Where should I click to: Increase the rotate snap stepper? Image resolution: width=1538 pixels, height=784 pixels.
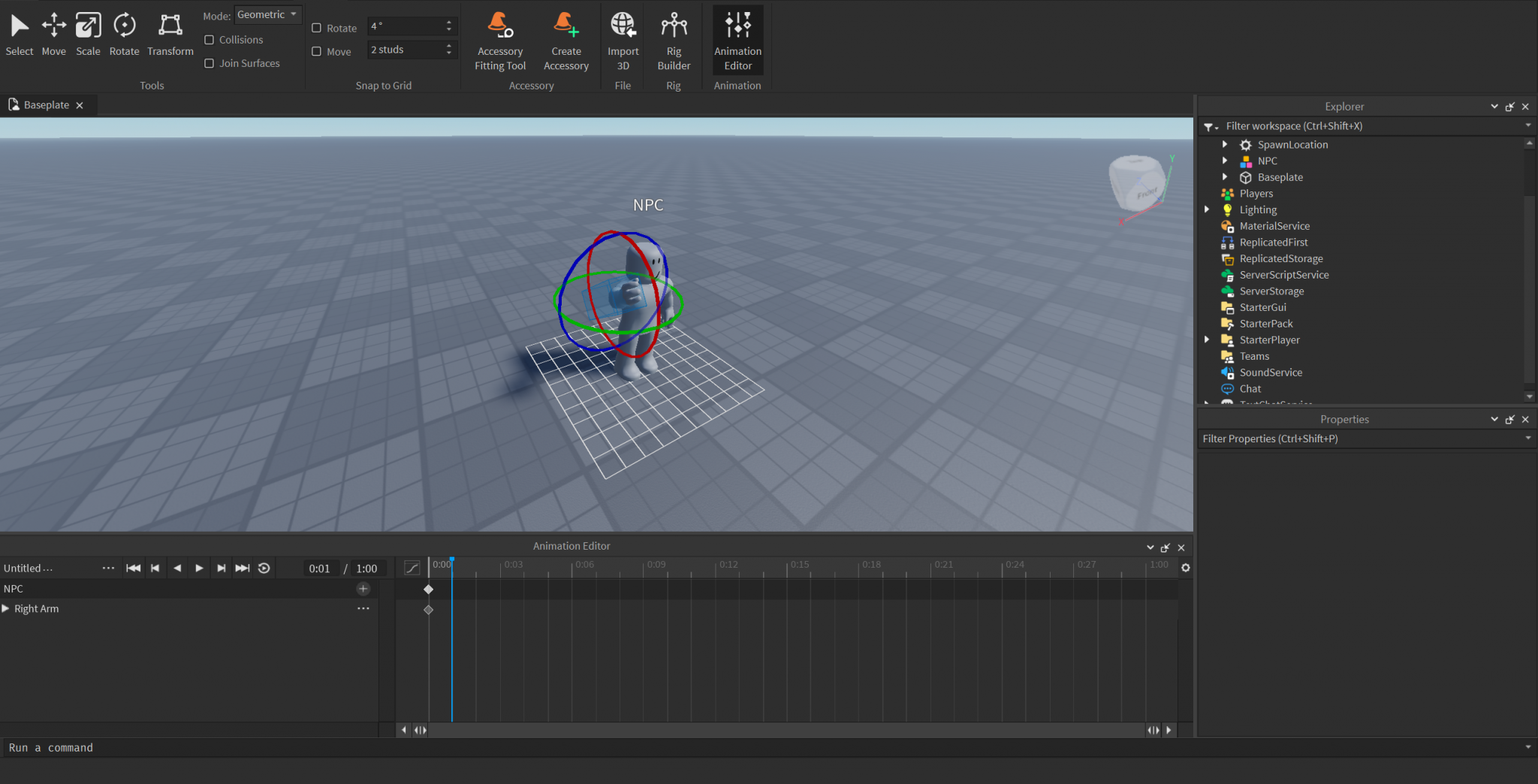(x=450, y=22)
